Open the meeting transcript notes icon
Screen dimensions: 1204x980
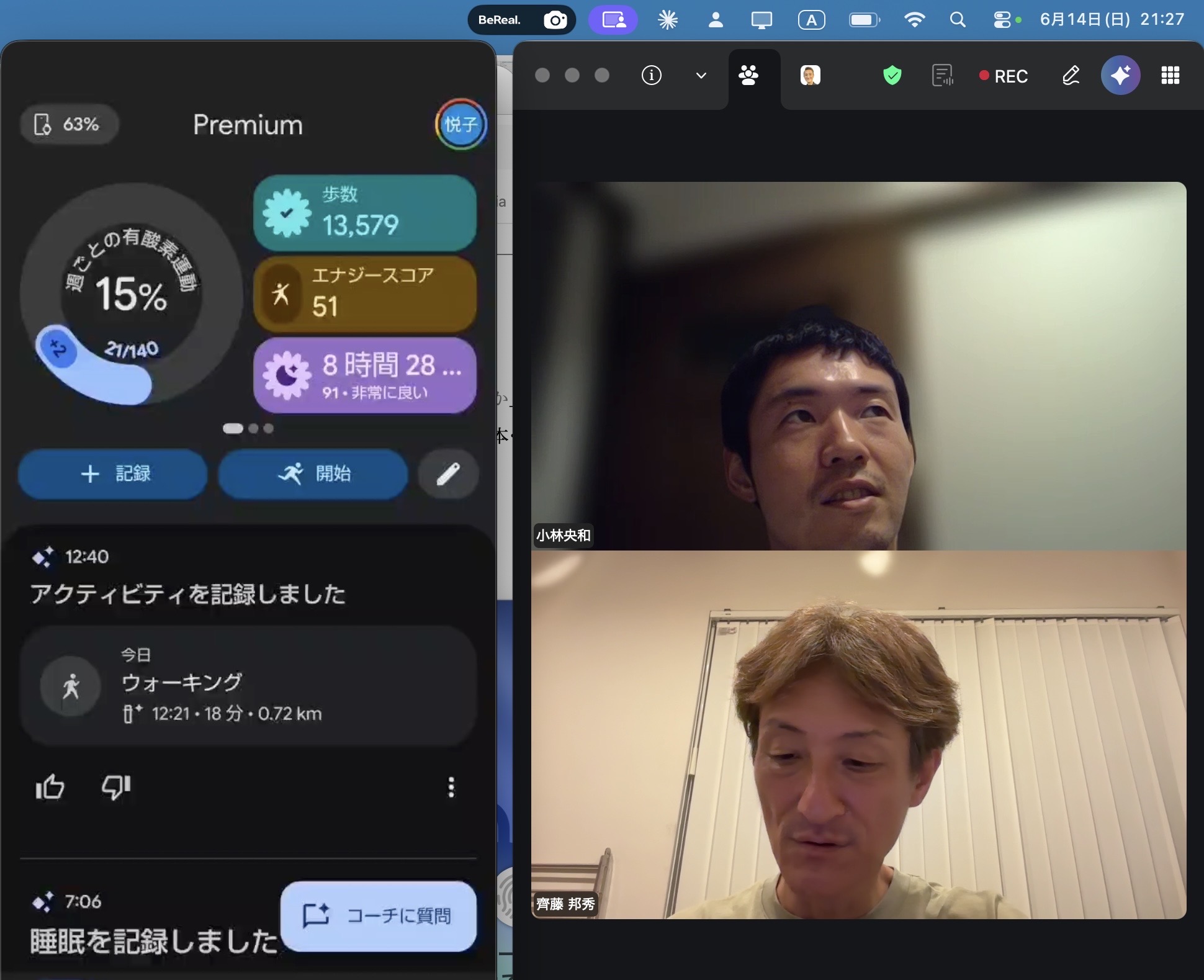pyautogui.click(x=943, y=76)
